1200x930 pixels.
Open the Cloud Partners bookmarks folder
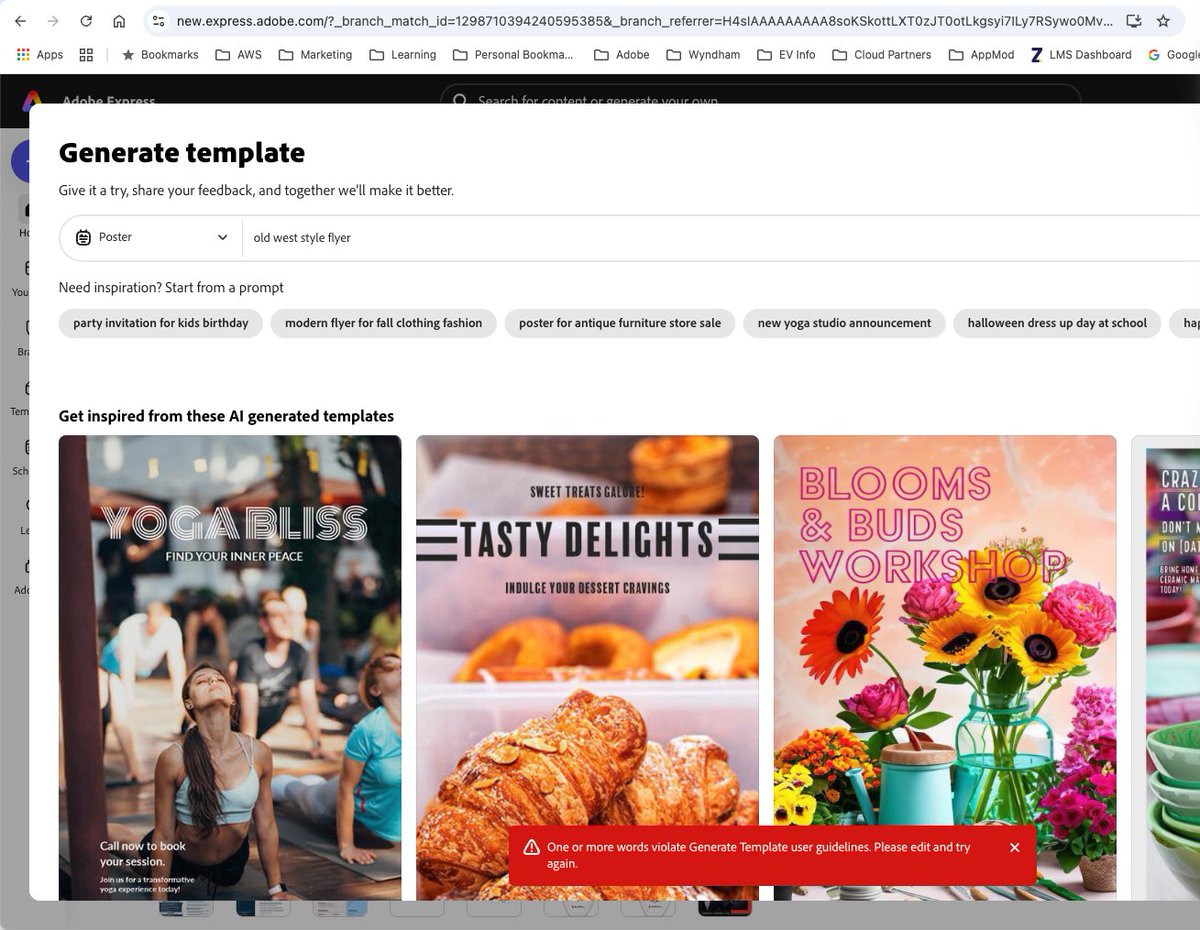[882, 55]
